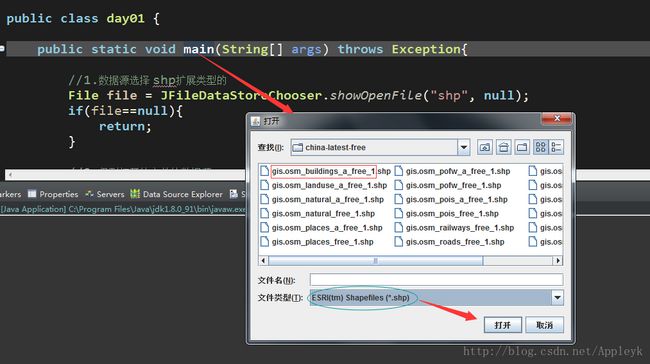Switch to Details view icon
Screen dimensions: 650x364
coord(556,147)
